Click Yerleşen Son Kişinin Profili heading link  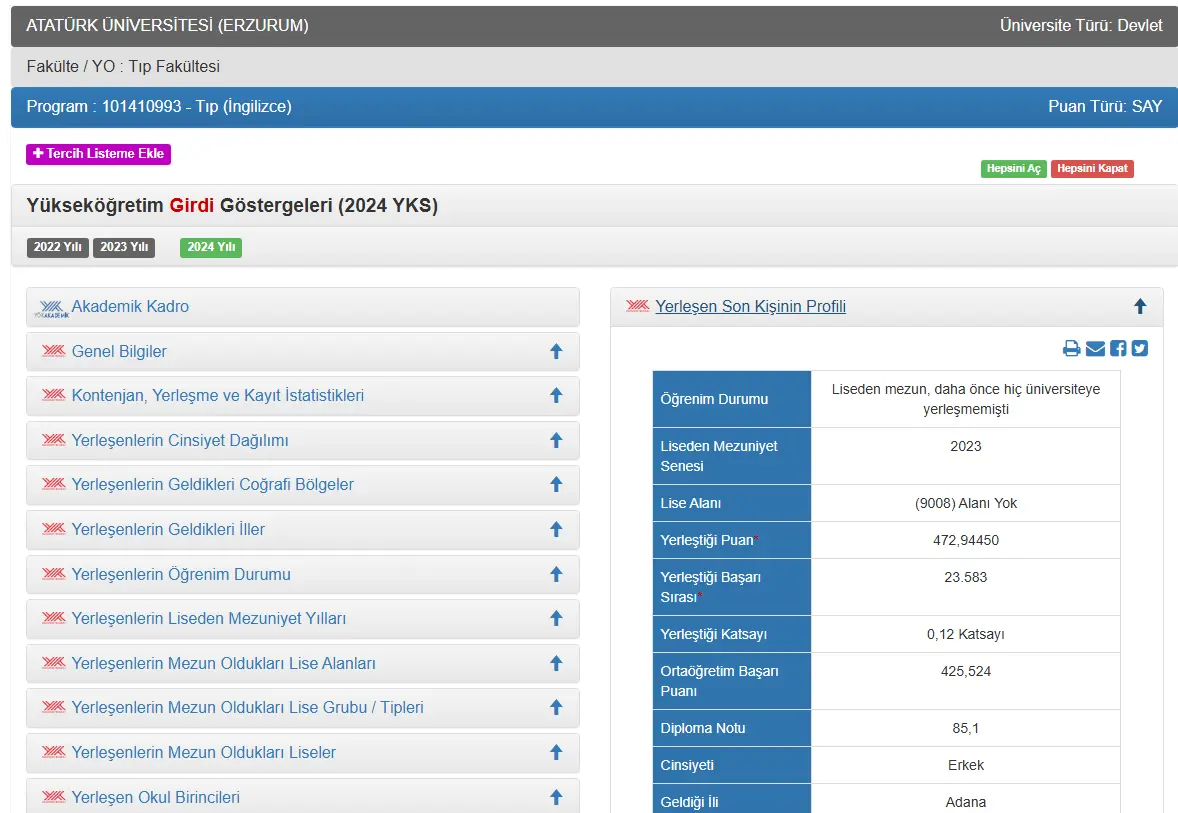tap(751, 307)
